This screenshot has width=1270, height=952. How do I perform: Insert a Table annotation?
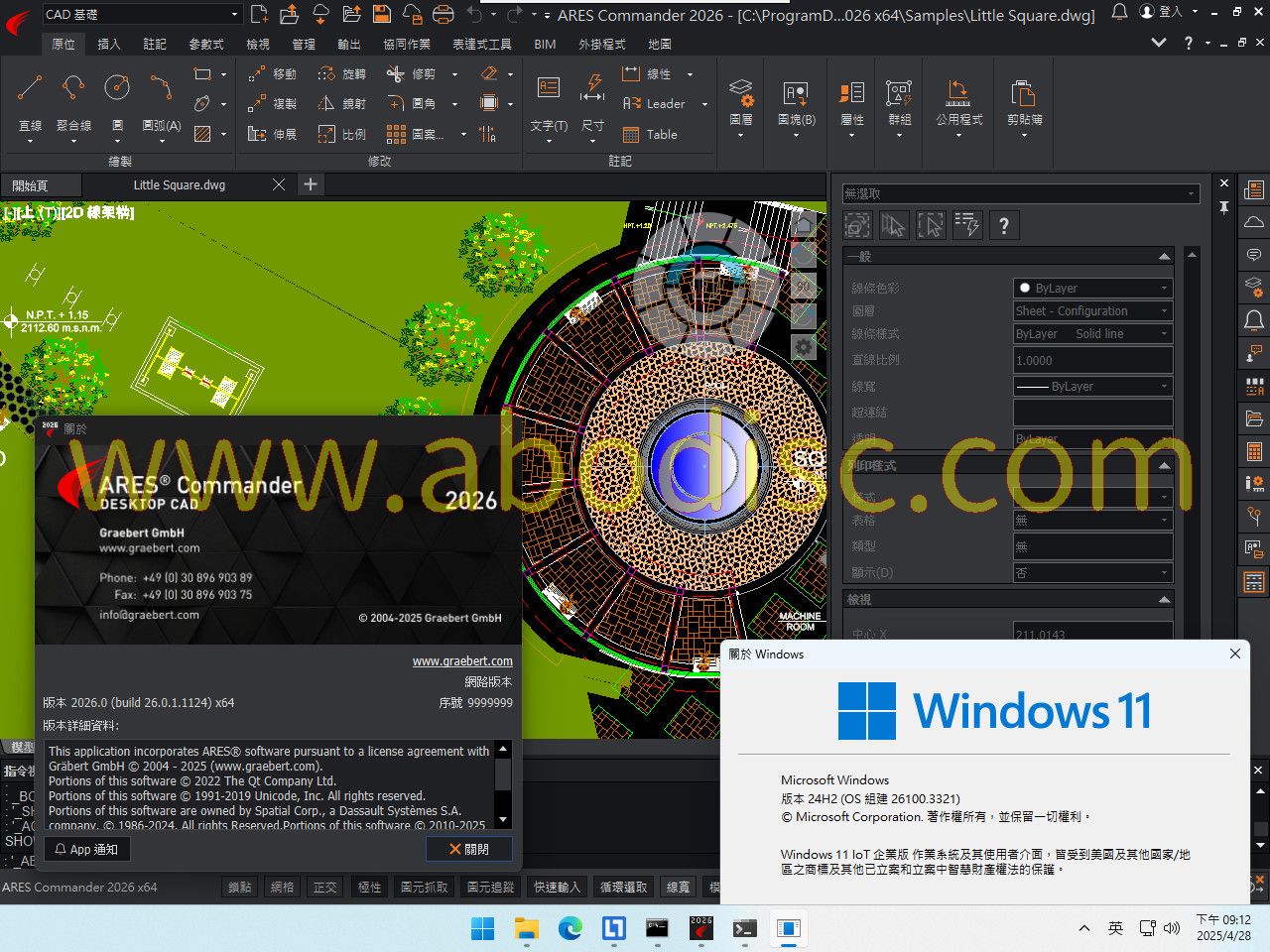click(x=650, y=135)
